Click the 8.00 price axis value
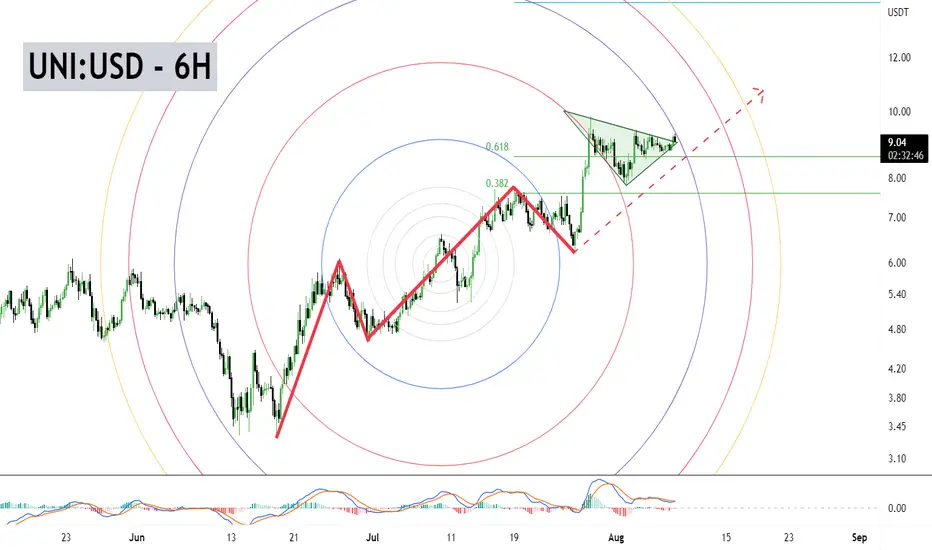932x550 pixels. 897,178
